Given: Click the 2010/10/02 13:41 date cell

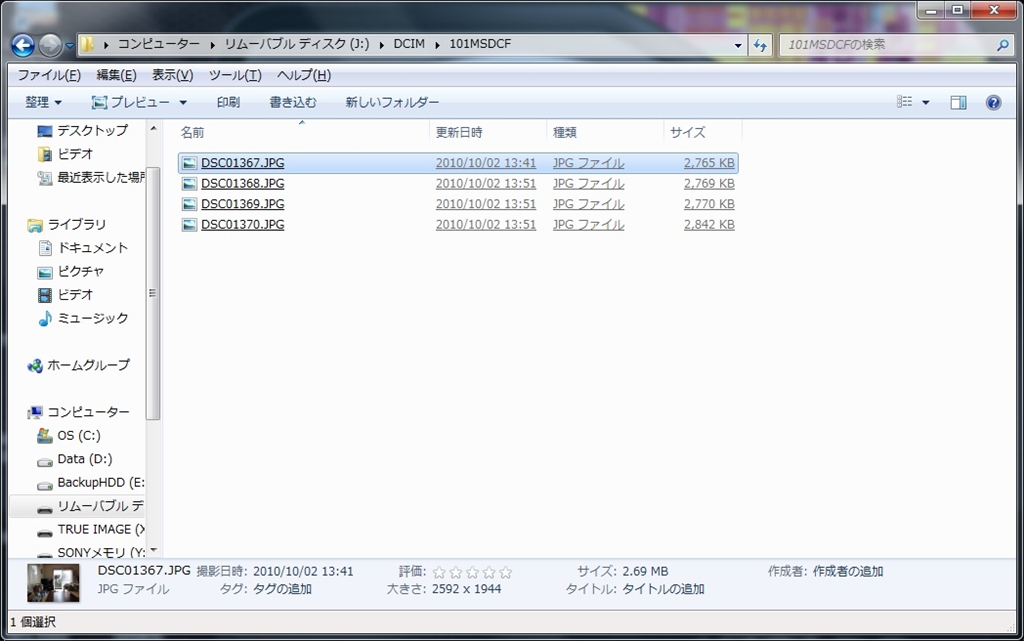Looking at the screenshot, I should pos(486,163).
